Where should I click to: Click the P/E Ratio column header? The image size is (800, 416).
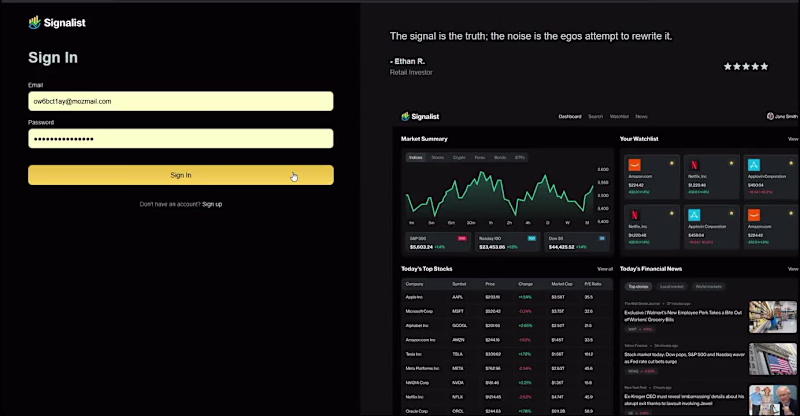pyautogui.click(x=593, y=284)
